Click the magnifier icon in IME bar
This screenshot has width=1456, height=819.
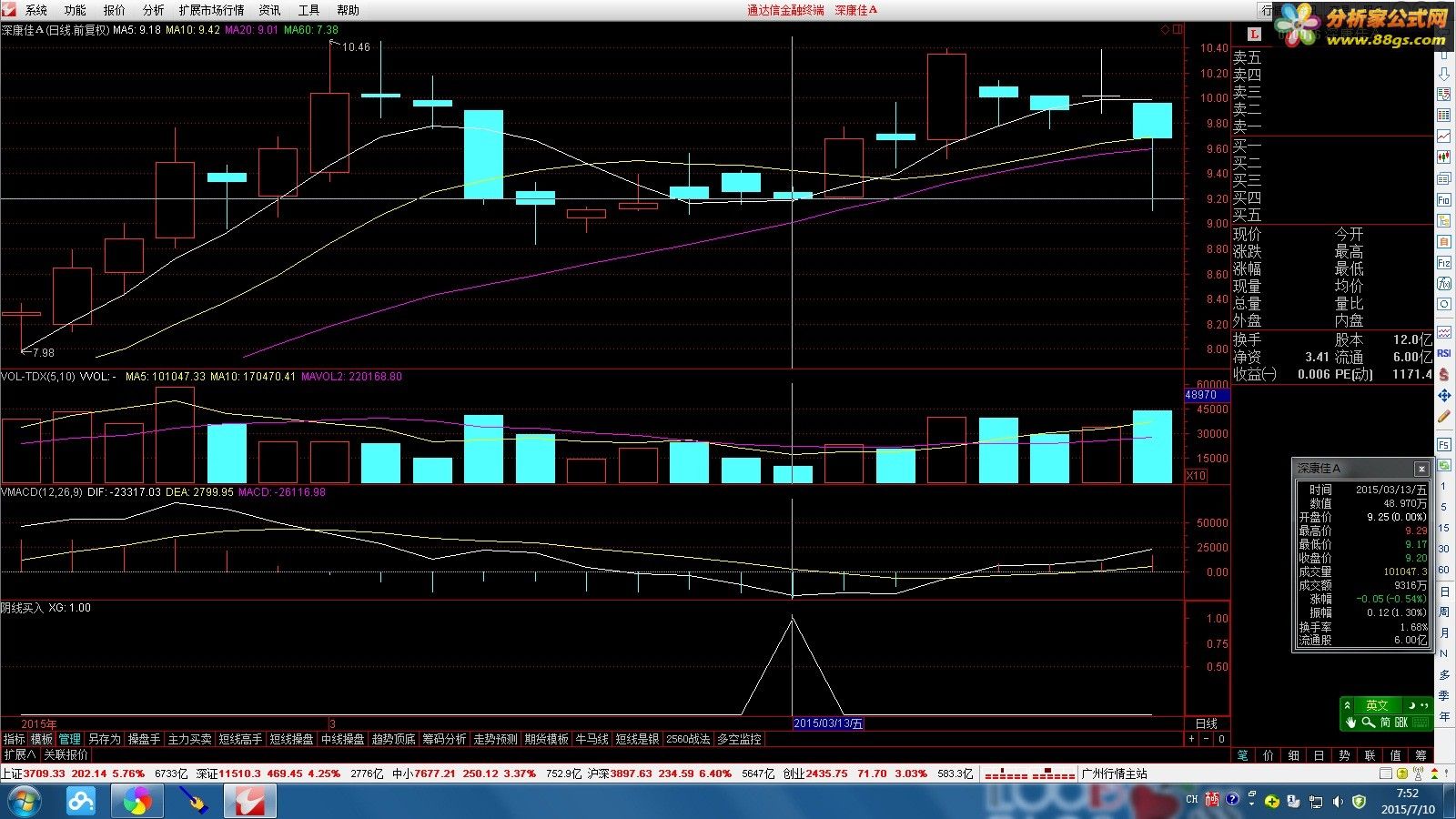pyautogui.click(x=1369, y=723)
